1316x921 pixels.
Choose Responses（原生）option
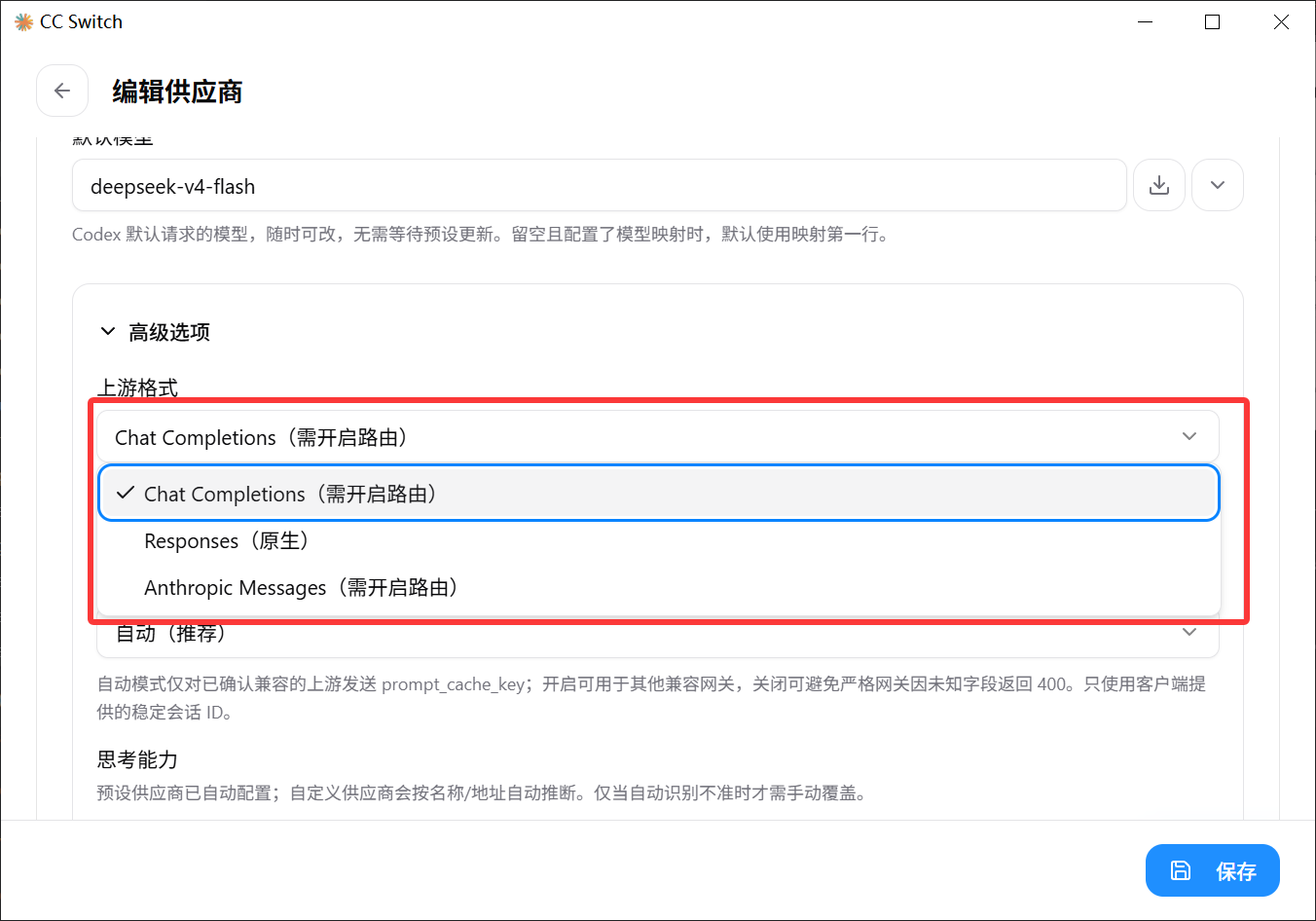[x=659, y=540]
